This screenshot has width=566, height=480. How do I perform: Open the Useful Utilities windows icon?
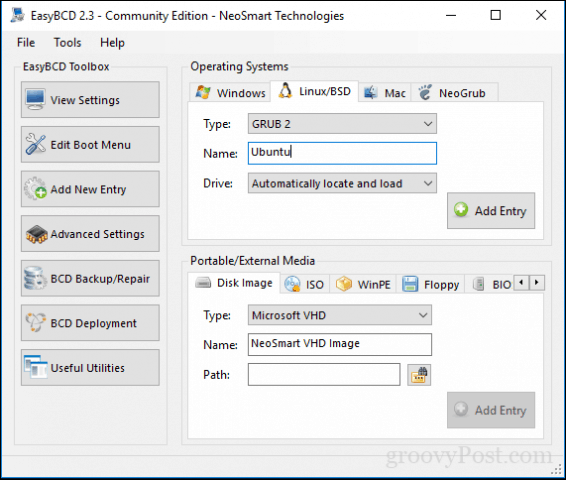click(35, 367)
